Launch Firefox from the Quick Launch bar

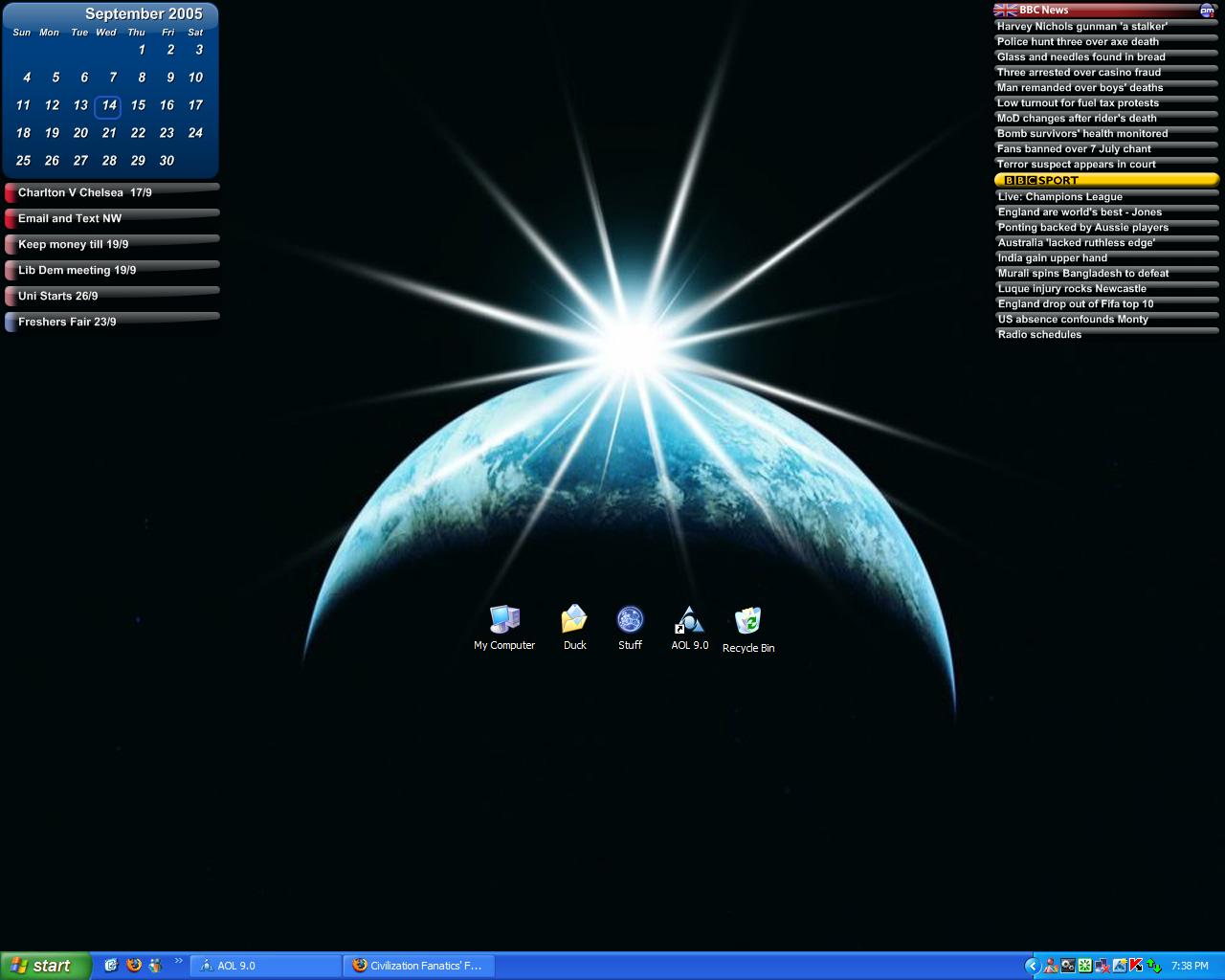pyautogui.click(x=134, y=966)
